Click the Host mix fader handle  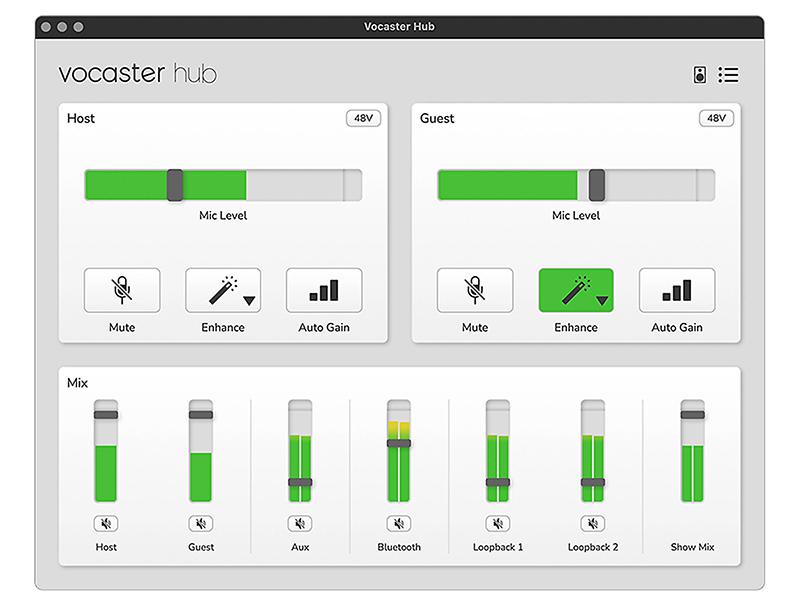106,415
